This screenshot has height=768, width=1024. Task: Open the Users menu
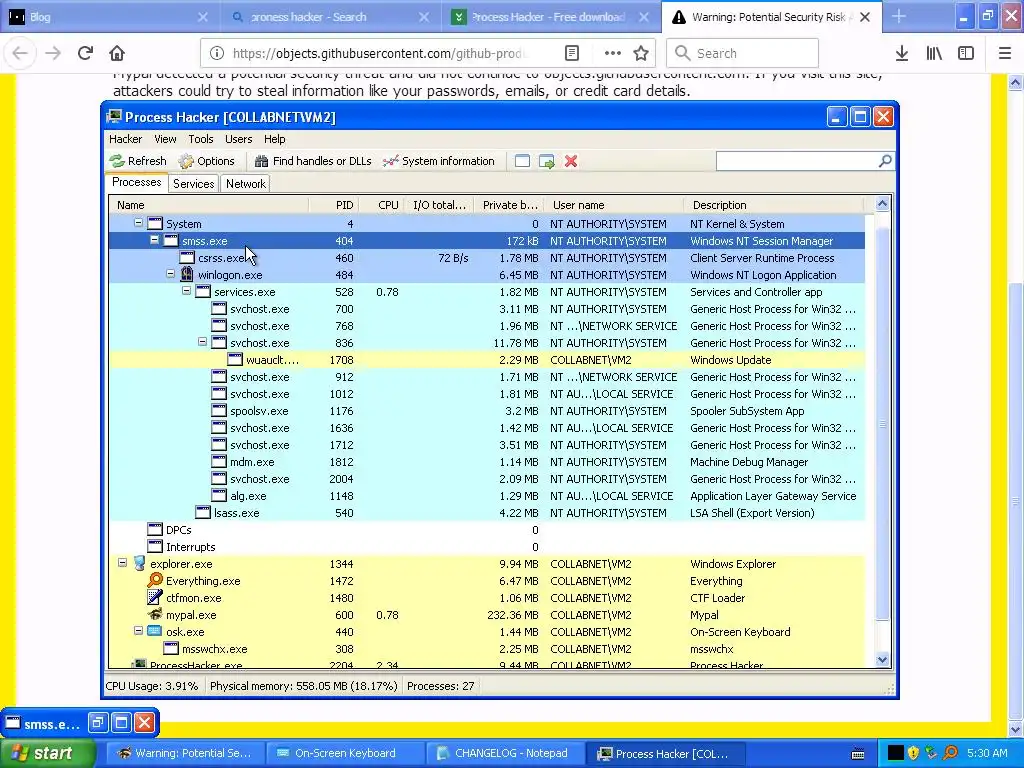pyautogui.click(x=238, y=139)
